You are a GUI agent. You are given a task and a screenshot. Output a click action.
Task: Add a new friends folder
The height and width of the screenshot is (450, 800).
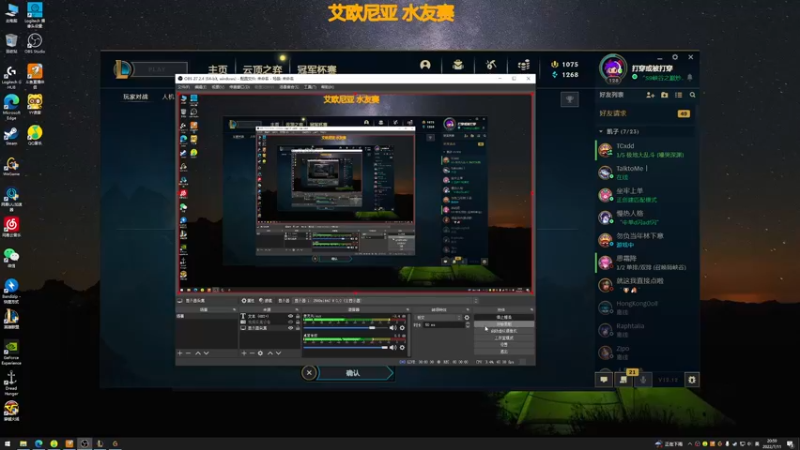click(x=664, y=95)
